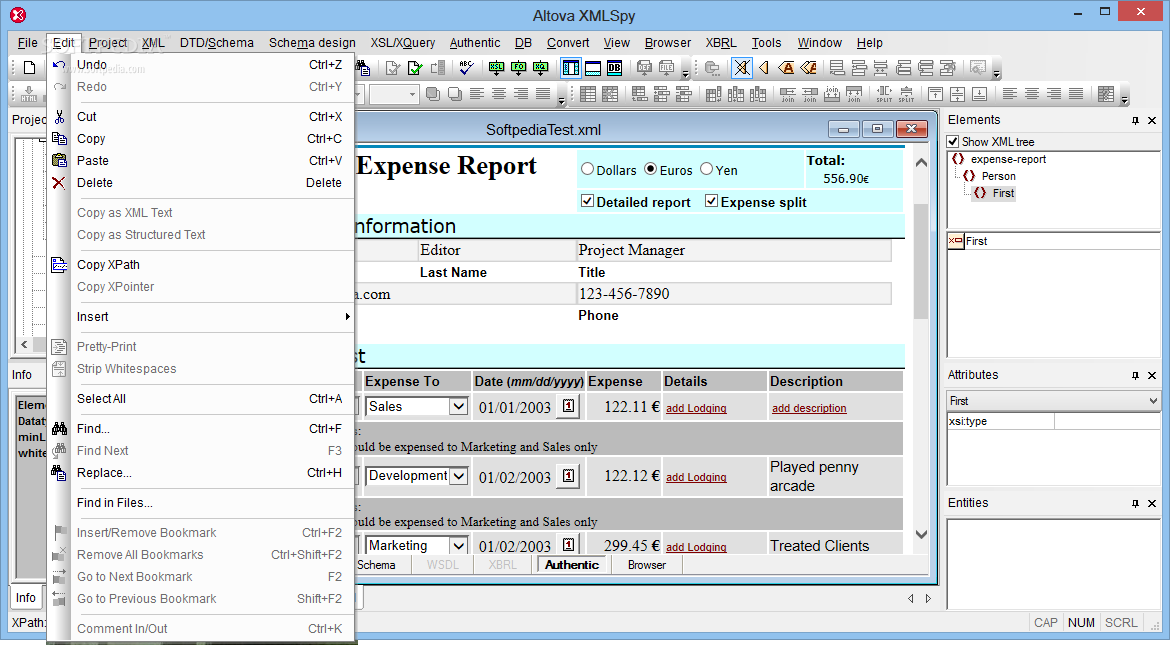
Task: Open the empty combo box in the formatting toolbar
Action: pos(394,94)
